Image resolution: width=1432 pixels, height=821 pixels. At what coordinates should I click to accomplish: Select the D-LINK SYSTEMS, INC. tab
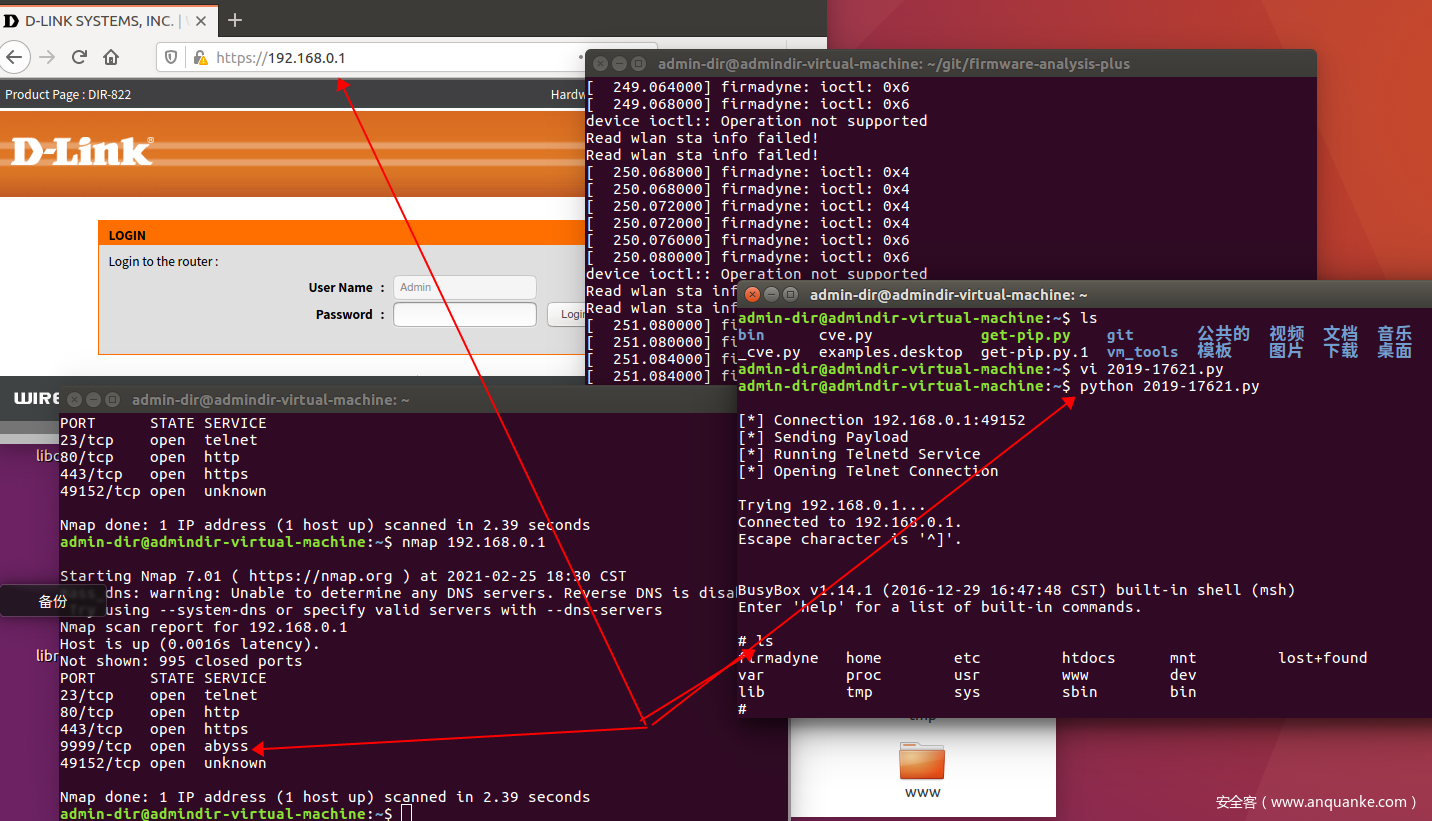pos(95,21)
